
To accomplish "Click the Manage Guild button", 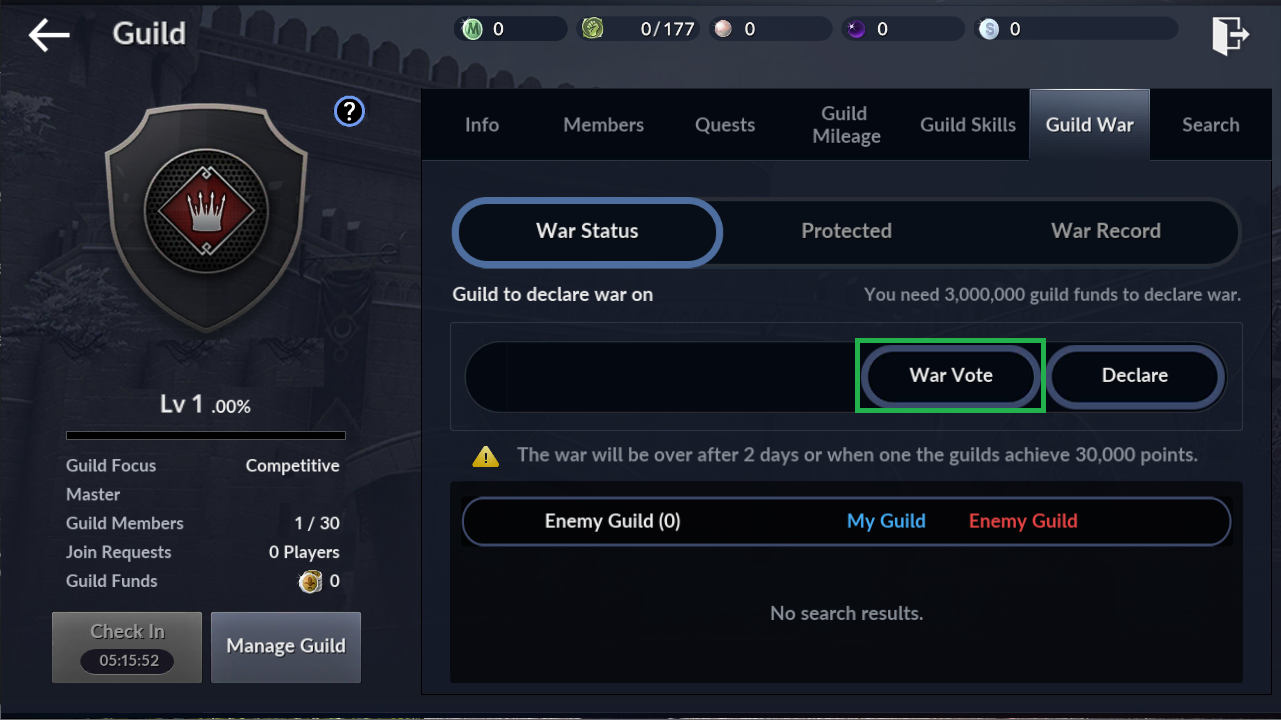I will pos(286,646).
